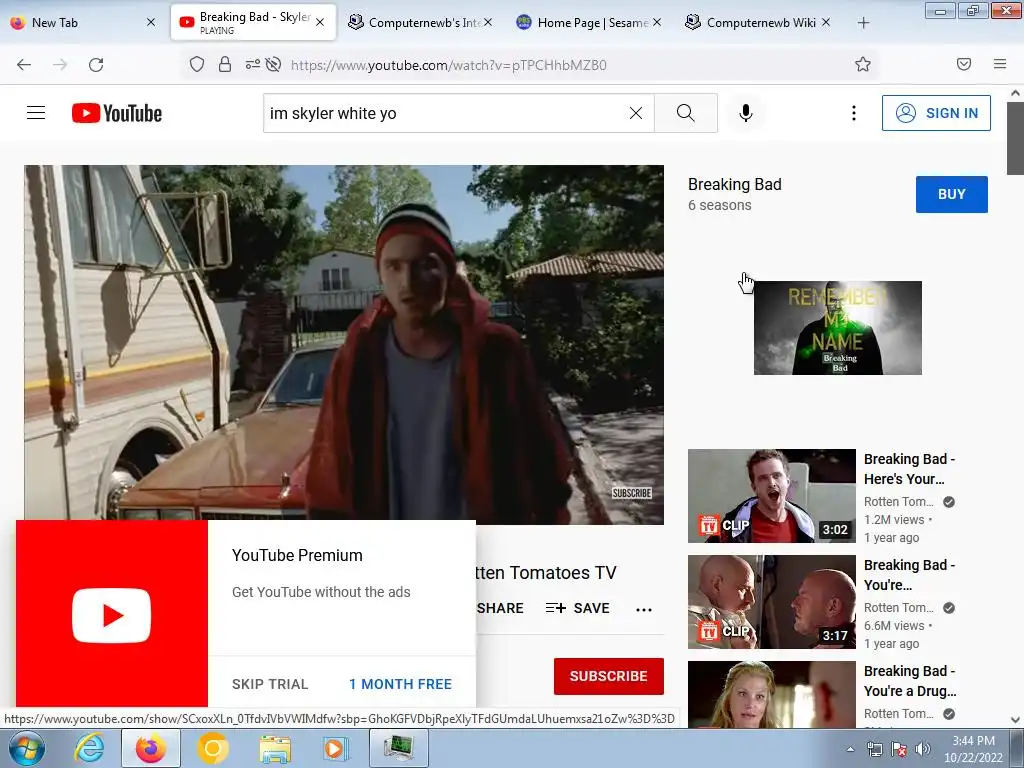The height and width of the screenshot is (768, 1024).
Task: Open You're a Drug video thumbnail
Action: (x=771, y=694)
